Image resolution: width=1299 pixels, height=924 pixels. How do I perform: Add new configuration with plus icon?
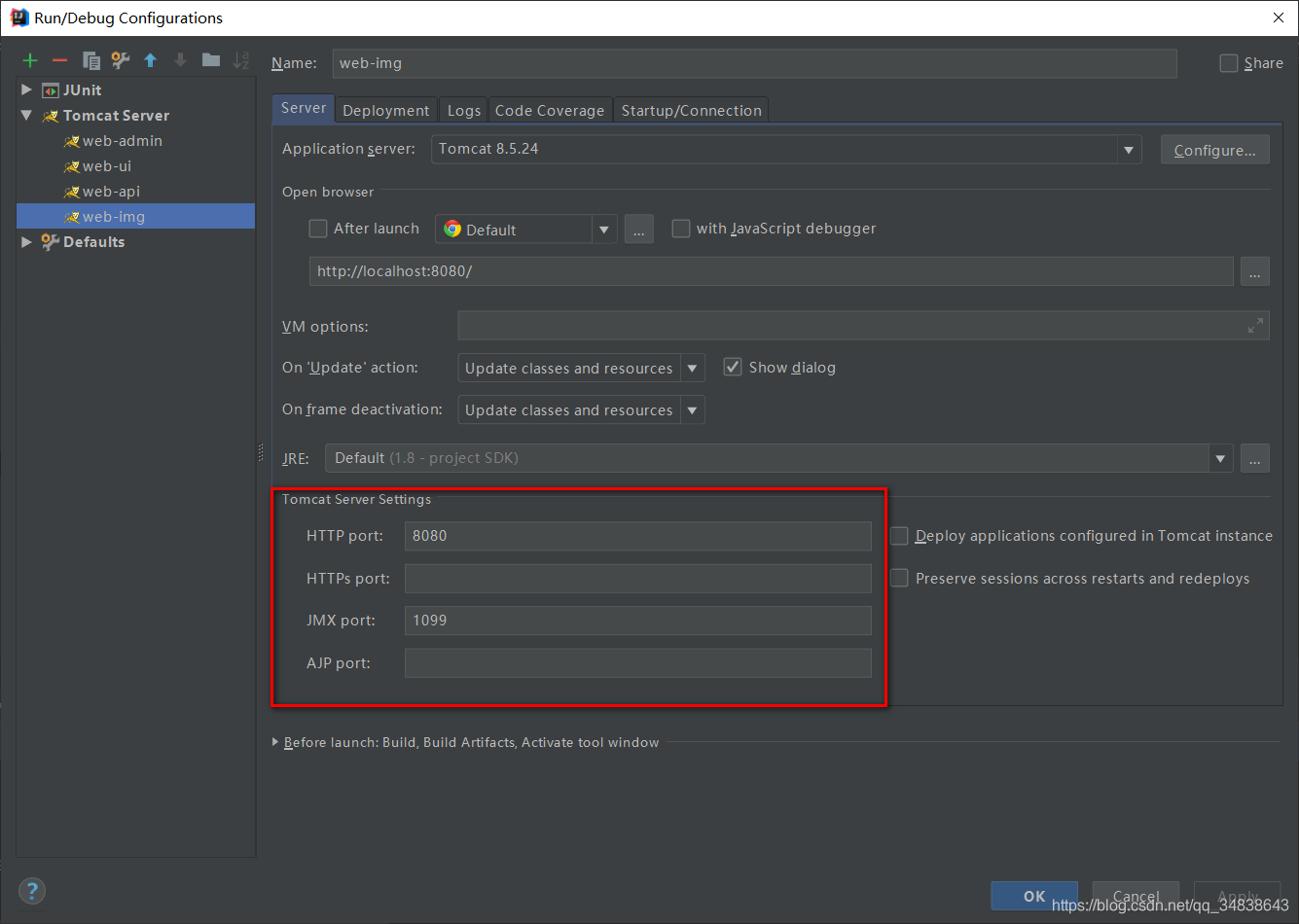pos(30,60)
